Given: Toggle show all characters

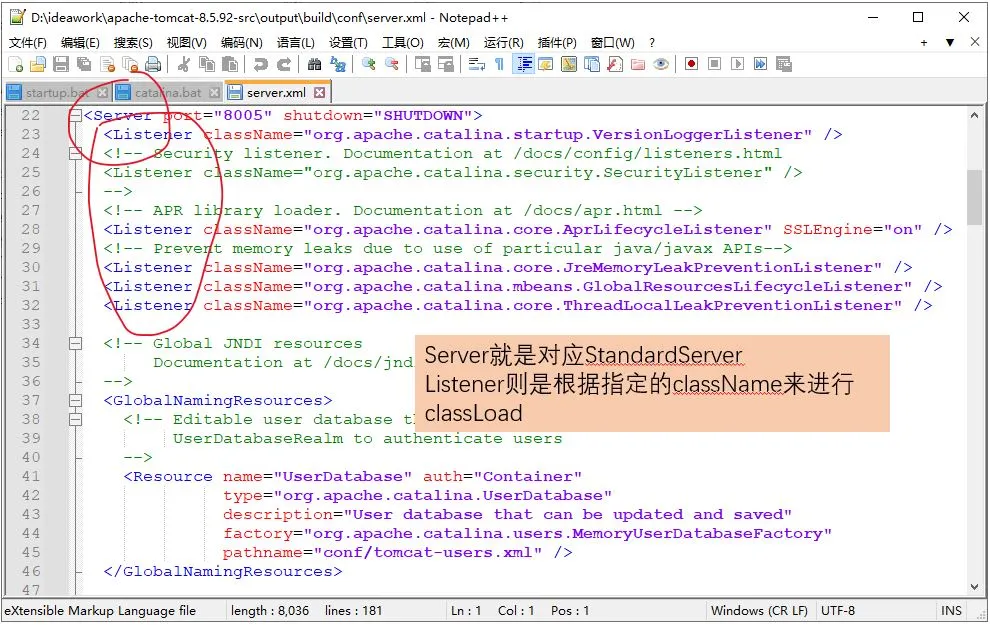Looking at the screenshot, I should pyautogui.click(x=500, y=64).
